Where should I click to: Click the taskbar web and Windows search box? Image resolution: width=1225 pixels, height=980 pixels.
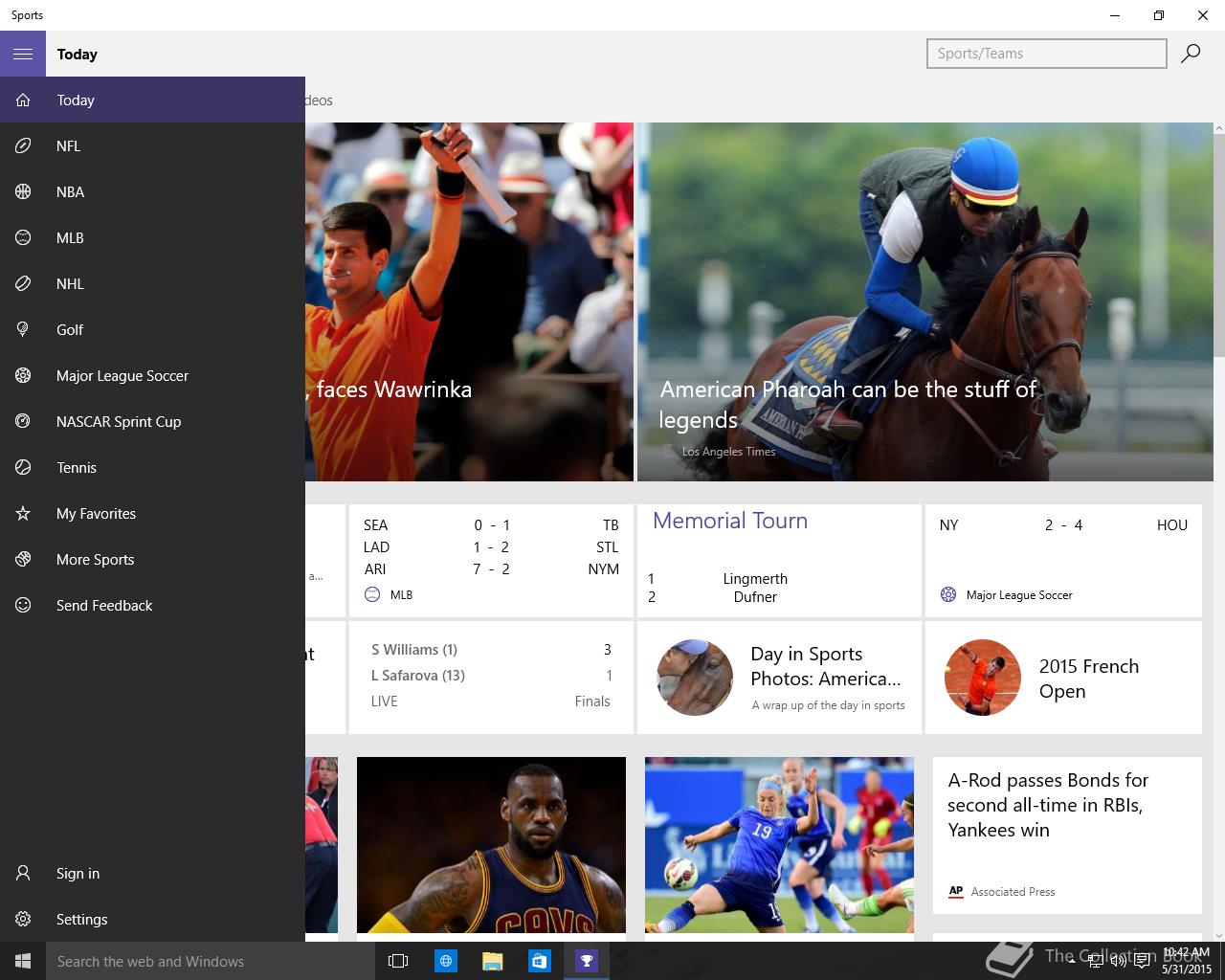pos(211,961)
